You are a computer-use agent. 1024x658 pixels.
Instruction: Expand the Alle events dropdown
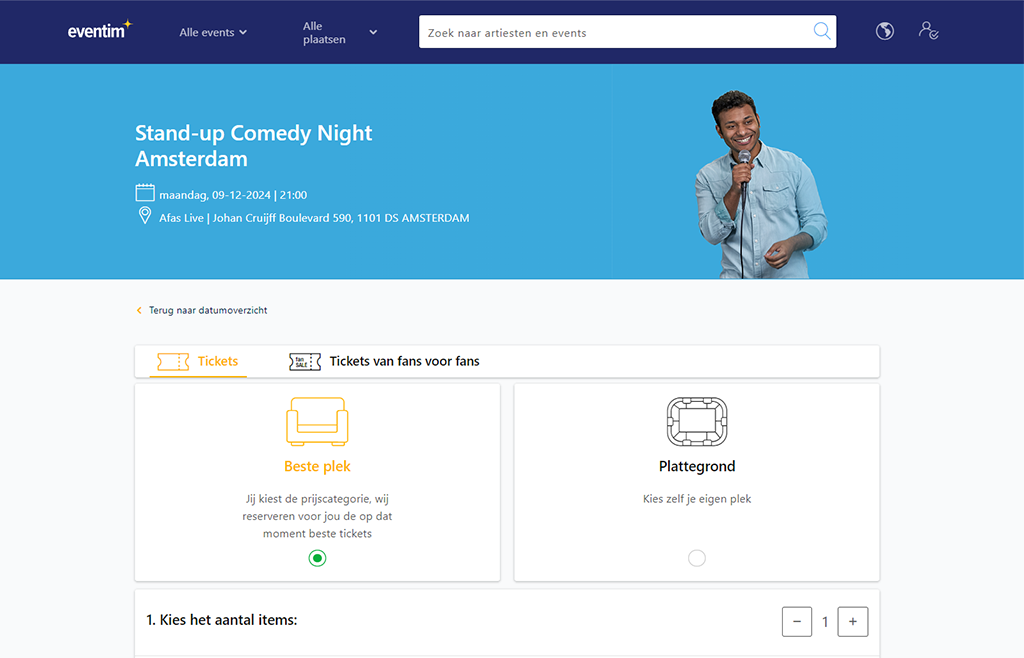point(213,32)
